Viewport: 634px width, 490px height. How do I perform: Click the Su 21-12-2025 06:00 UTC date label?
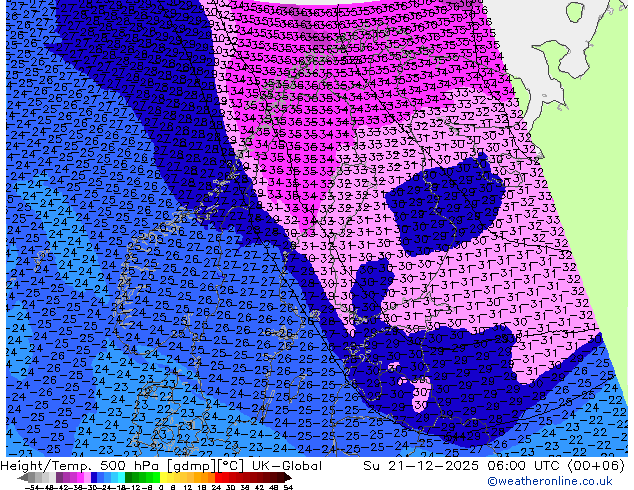click(494, 466)
